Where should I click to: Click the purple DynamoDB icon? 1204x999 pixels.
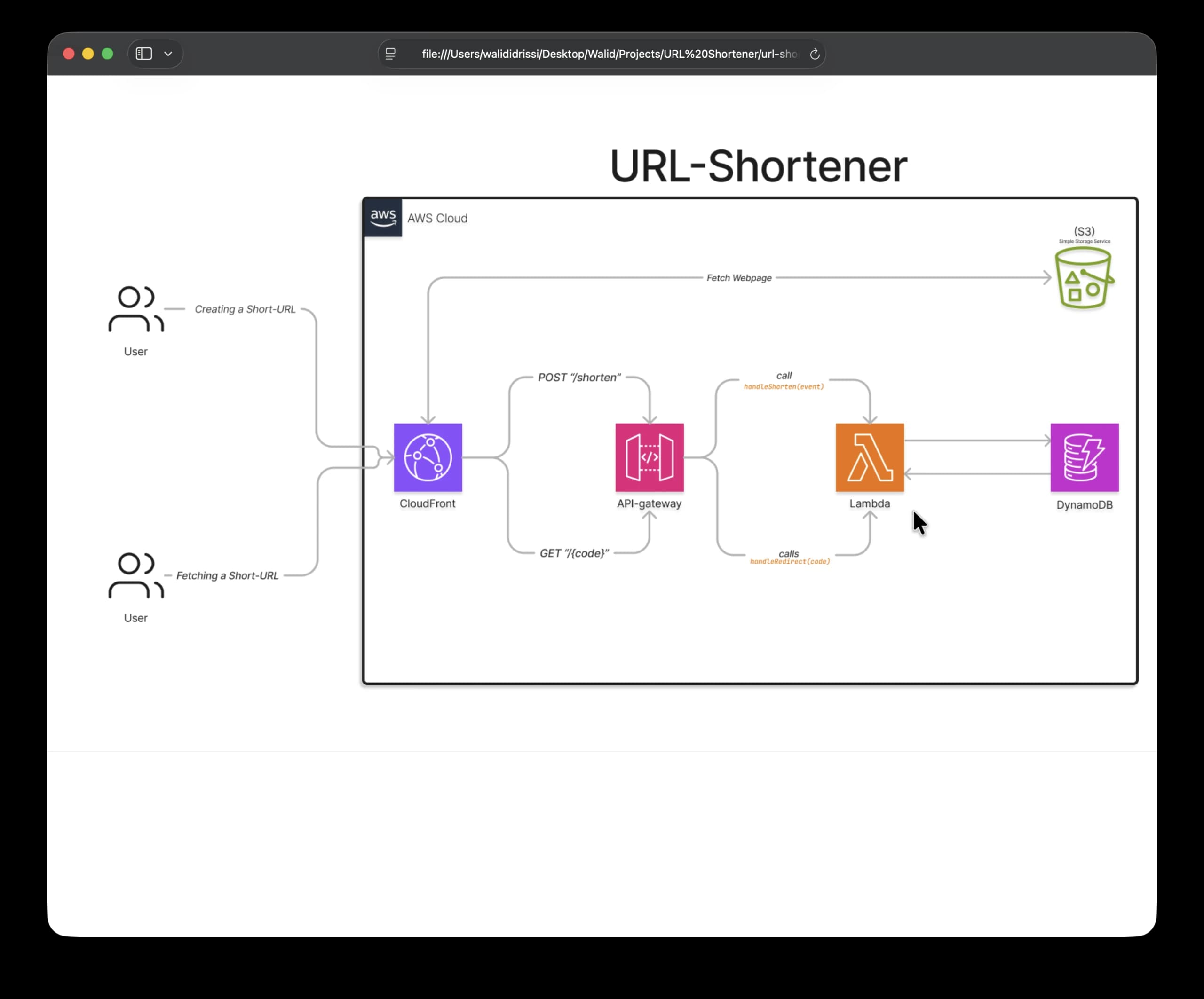pyautogui.click(x=1084, y=457)
